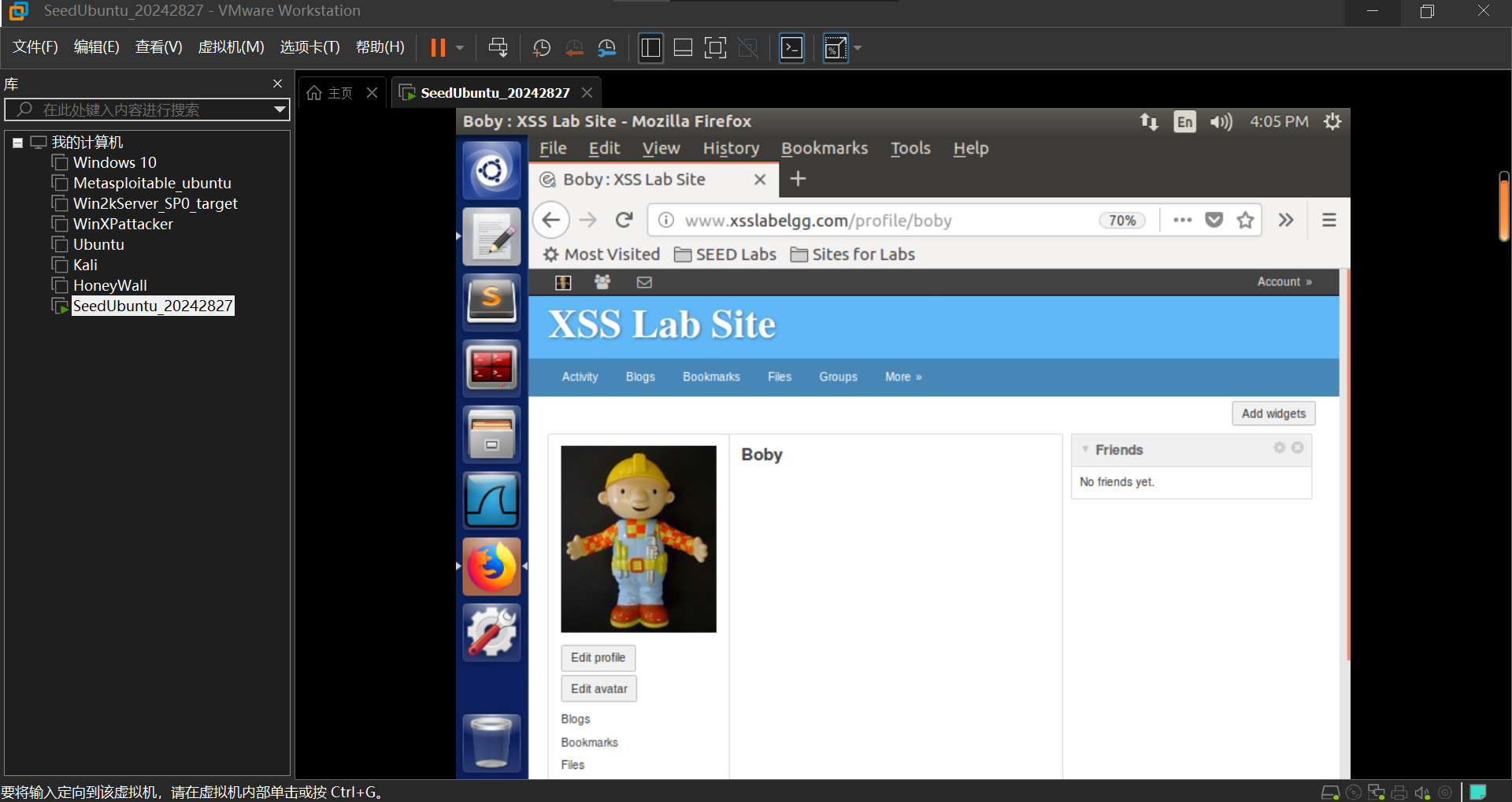Open the Account menu on XSS Lab Site

pyautogui.click(x=1284, y=282)
